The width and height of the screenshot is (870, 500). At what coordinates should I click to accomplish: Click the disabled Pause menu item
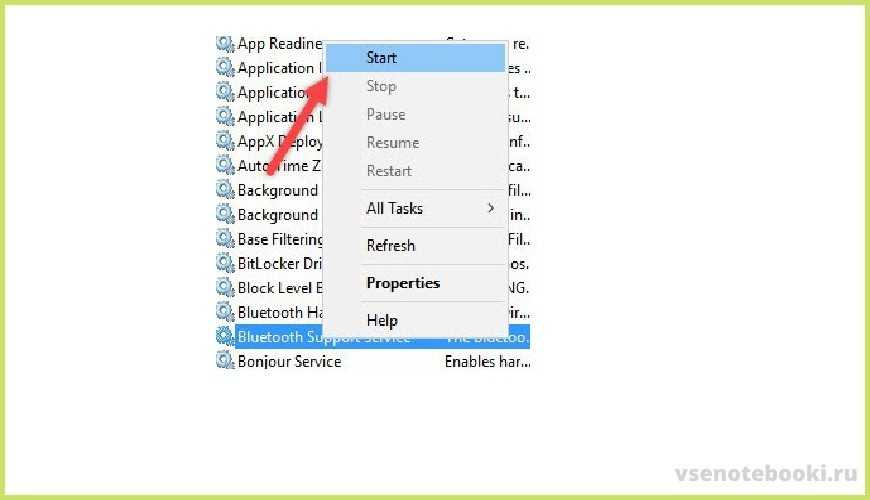pyautogui.click(x=385, y=115)
